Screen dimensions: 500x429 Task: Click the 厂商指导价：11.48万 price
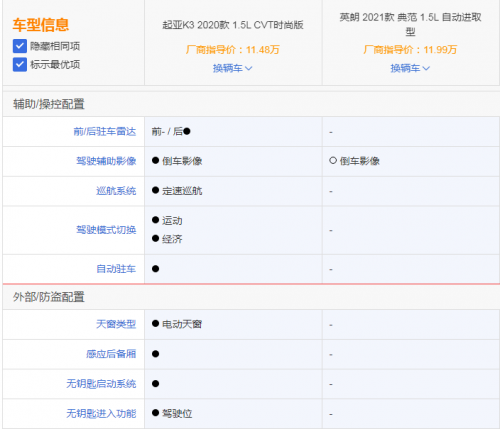click(233, 50)
